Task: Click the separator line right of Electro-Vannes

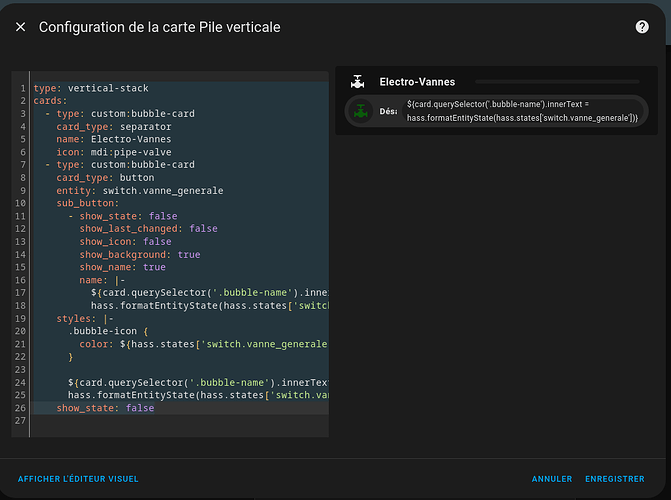Action: [557, 81]
